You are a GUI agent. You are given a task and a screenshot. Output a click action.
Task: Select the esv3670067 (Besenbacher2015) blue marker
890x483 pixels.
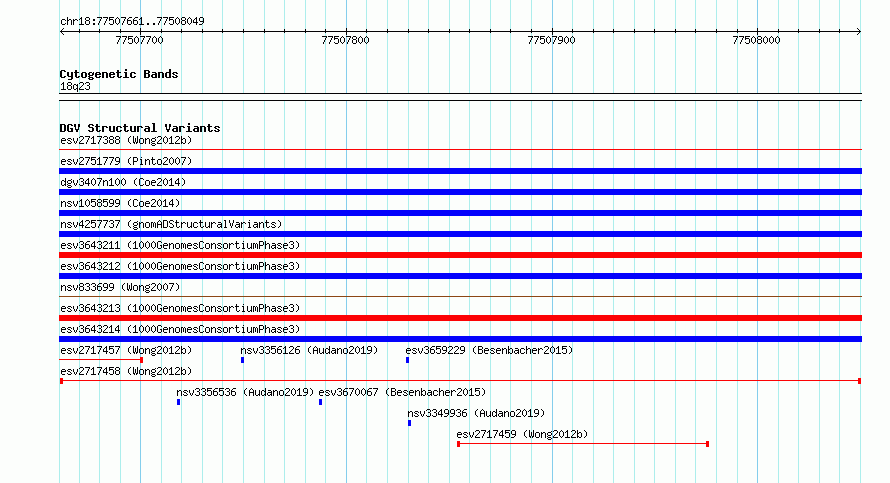click(x=321, y=402)
